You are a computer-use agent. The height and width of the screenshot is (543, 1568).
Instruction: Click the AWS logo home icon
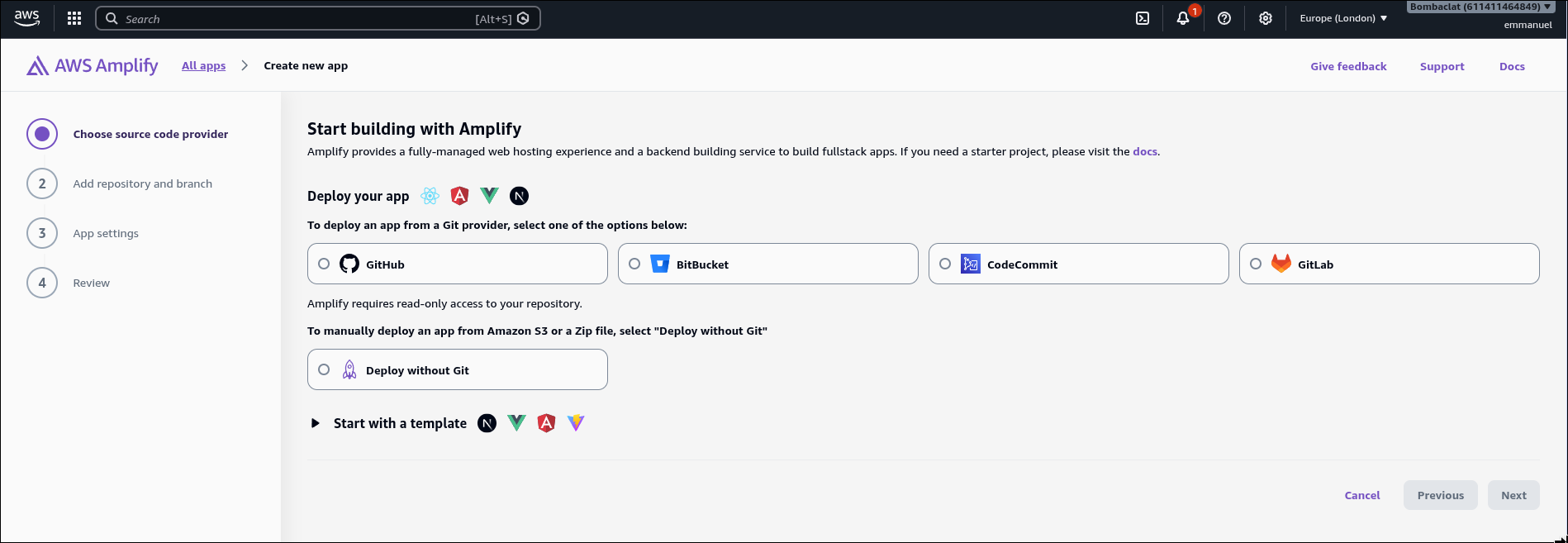coord(27,18)
